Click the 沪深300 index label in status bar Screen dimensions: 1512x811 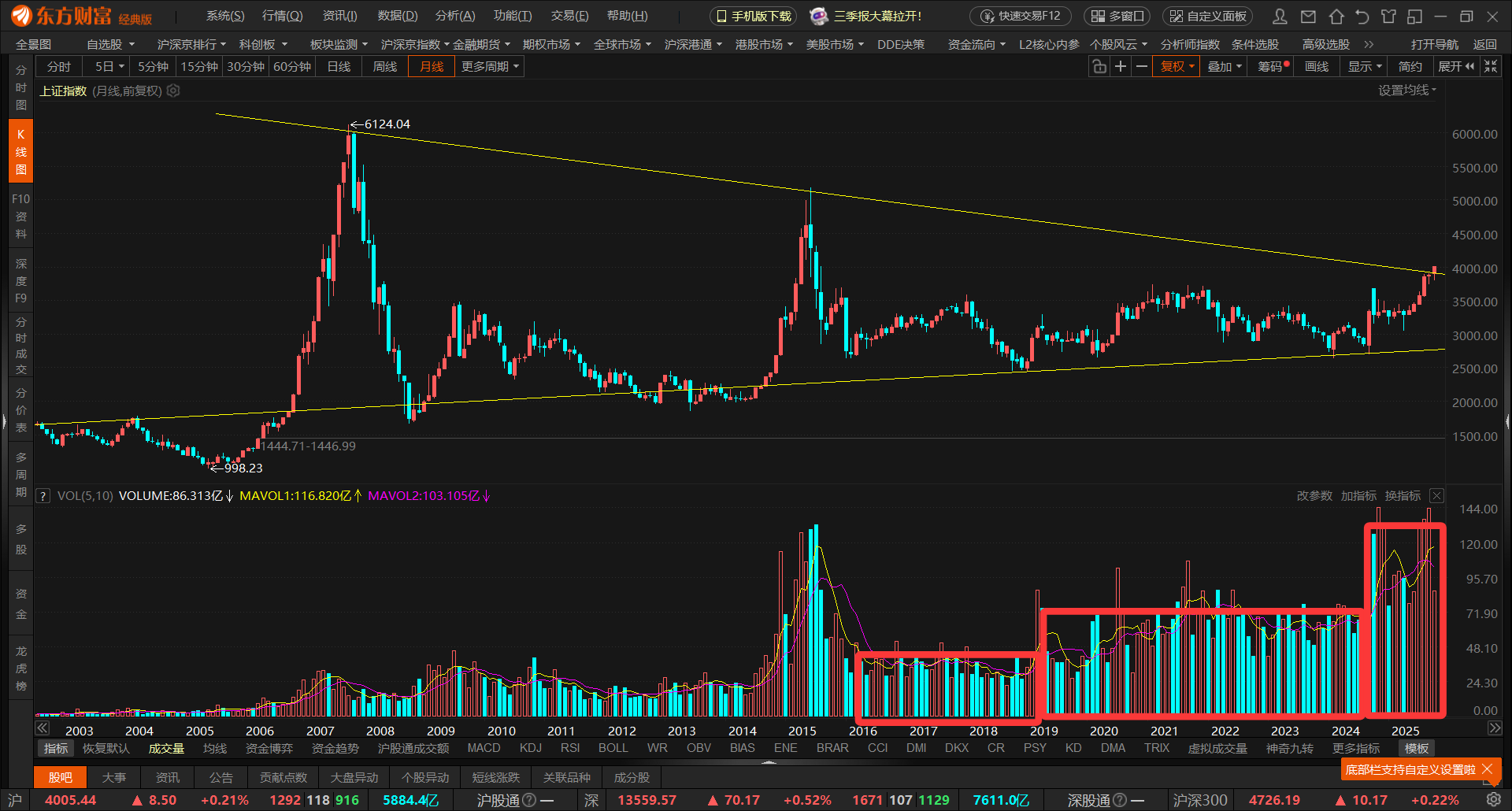1200,800
